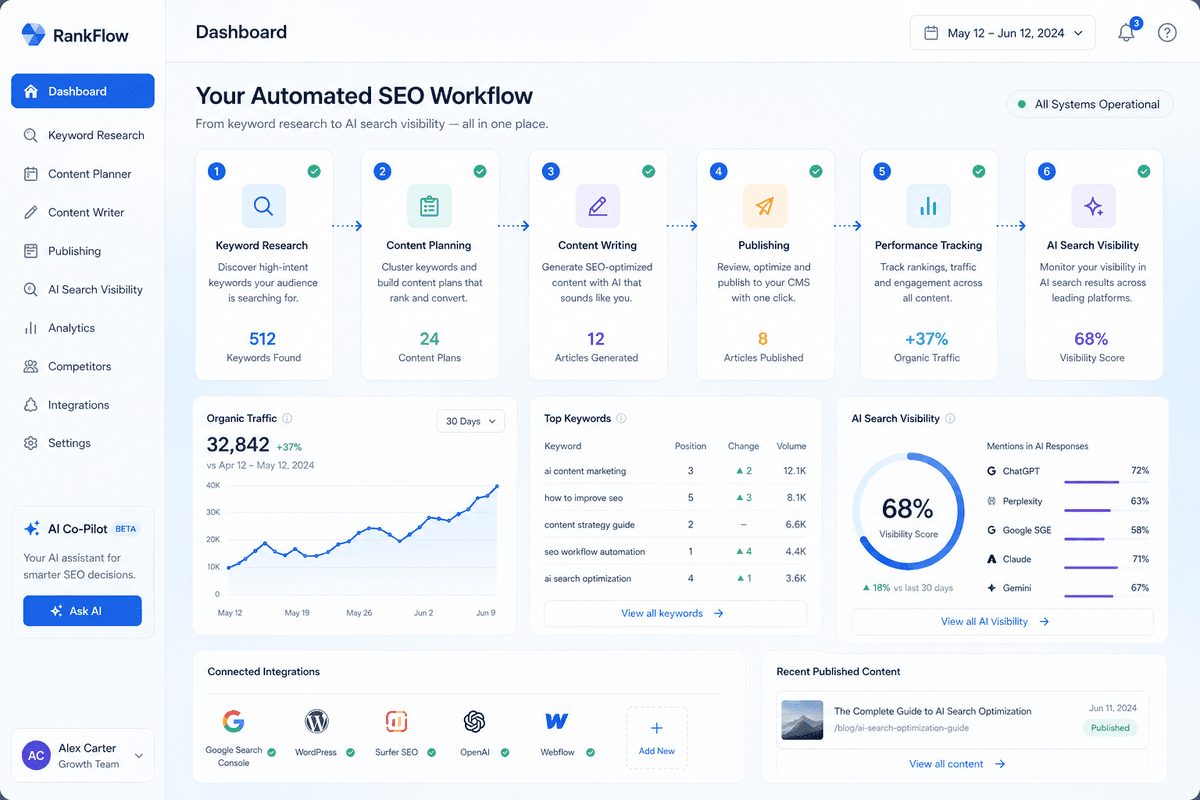Click 'ai content marketing' keyword row
The height and width of the screenshot is (800, 1200).
pyautogui.click(x=675, y=471)
